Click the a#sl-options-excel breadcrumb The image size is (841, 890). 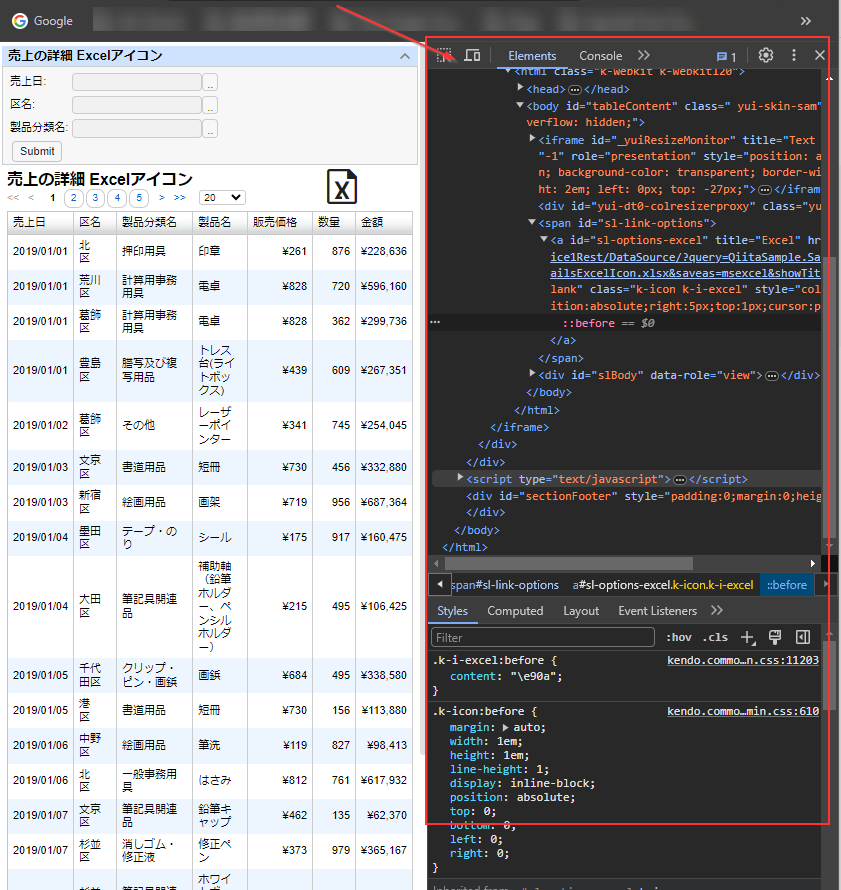(663, 585)
